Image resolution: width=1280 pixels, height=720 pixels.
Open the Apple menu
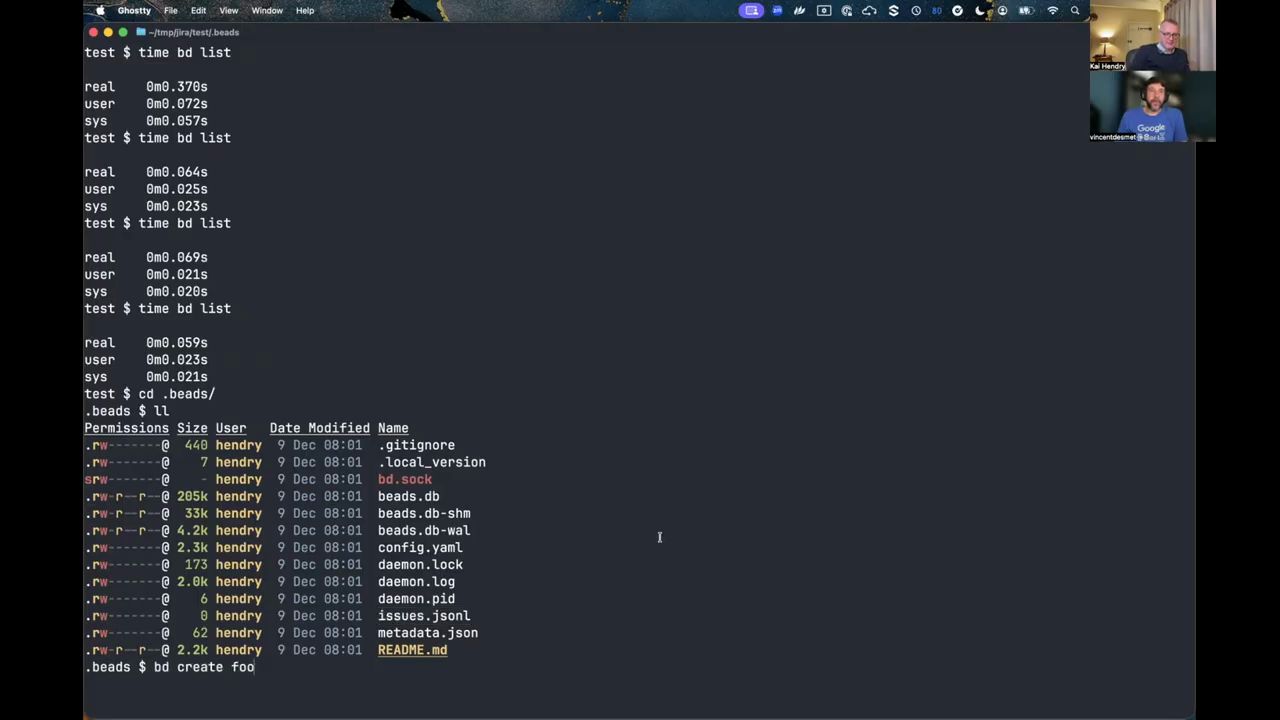pyautogui.click(x=100, y=11)
